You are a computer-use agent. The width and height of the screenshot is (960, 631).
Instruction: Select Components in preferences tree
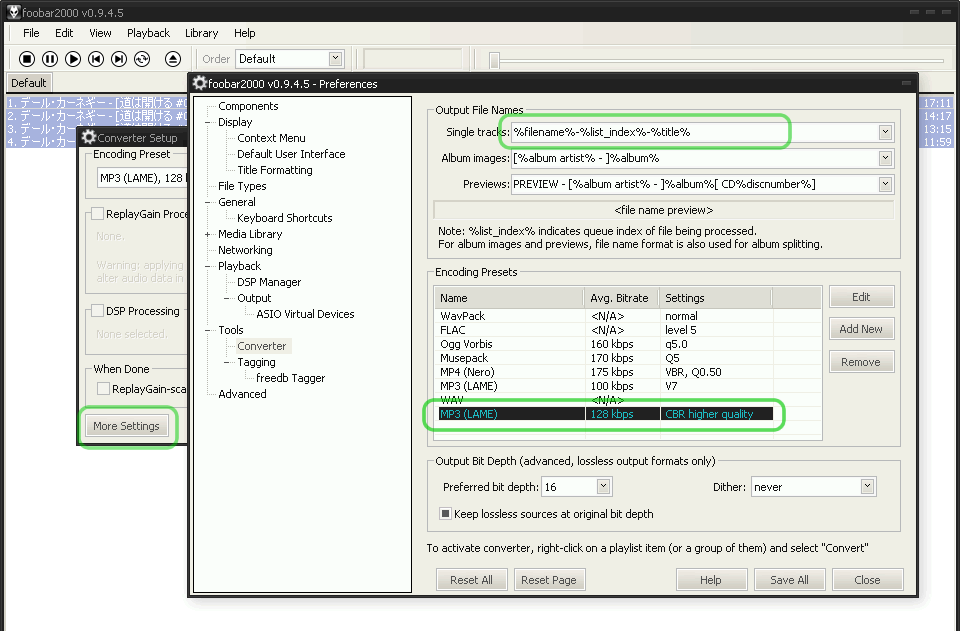[x=248, y=106]
